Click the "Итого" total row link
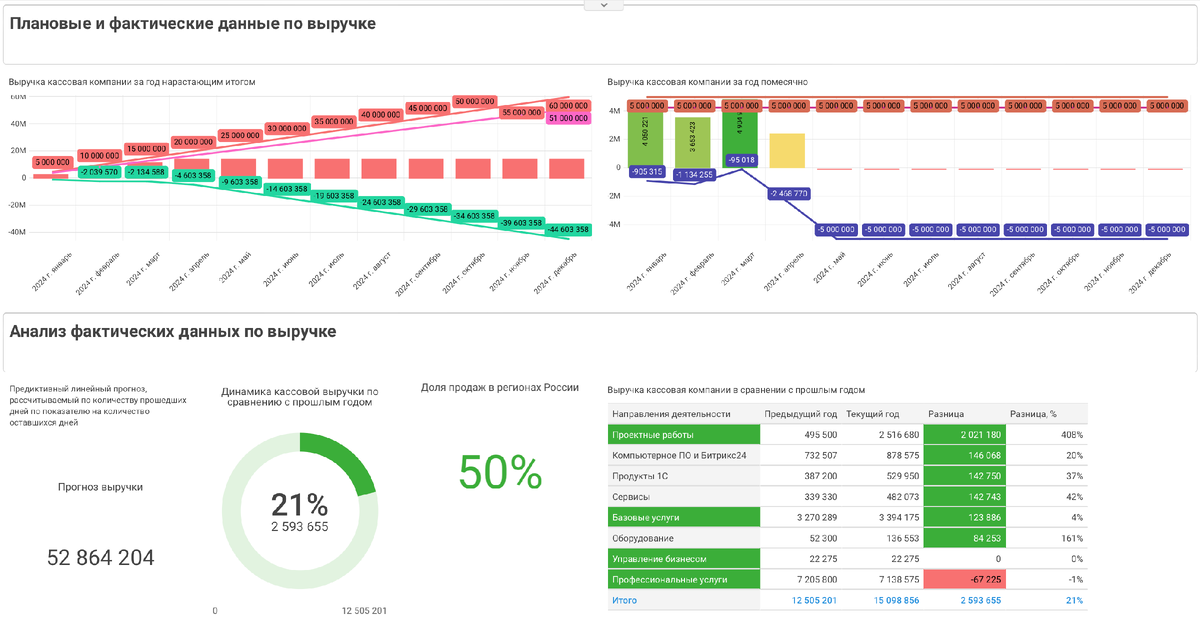1200x628 pixels. pos(624,601)
